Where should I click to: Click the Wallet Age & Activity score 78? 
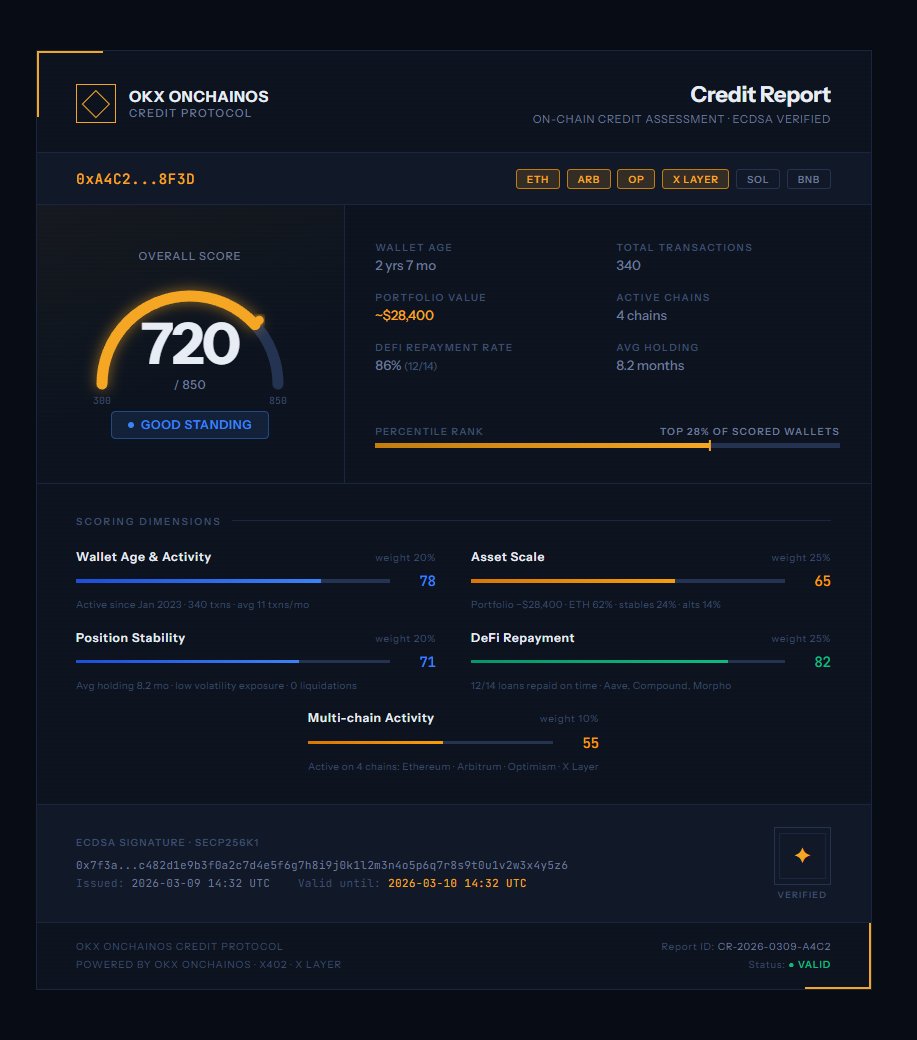(427, 581)
